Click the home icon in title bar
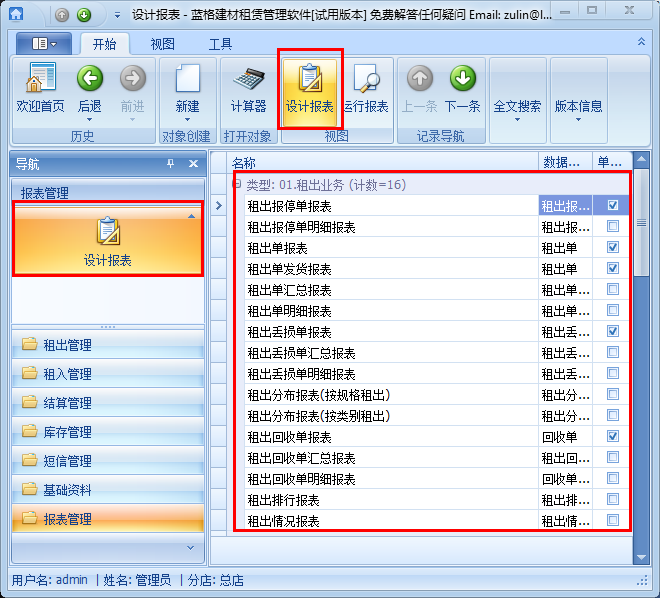This screenshot has height=598, width=660. pyautogui.click(x=16, y=14)
